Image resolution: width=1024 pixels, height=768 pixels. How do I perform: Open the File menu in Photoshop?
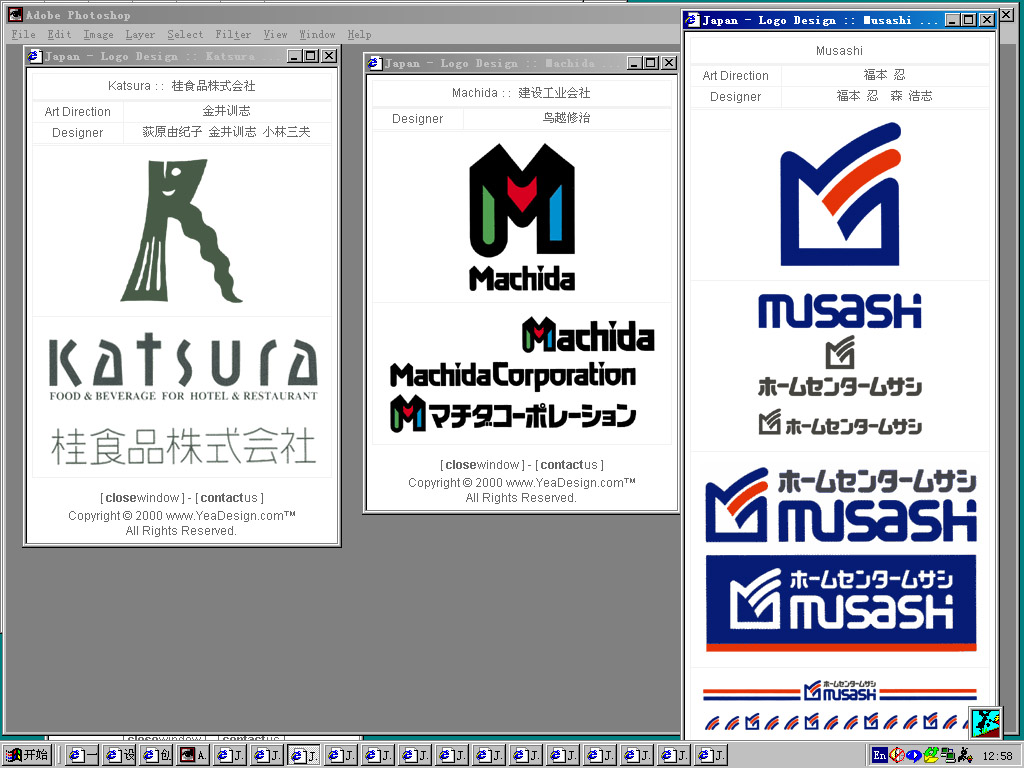coord(24,35)
